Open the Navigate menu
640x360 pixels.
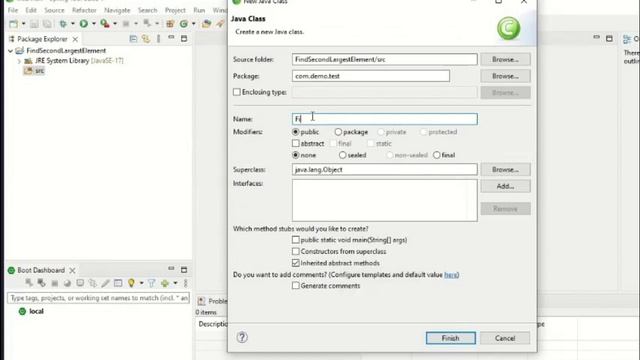(117, 10)
